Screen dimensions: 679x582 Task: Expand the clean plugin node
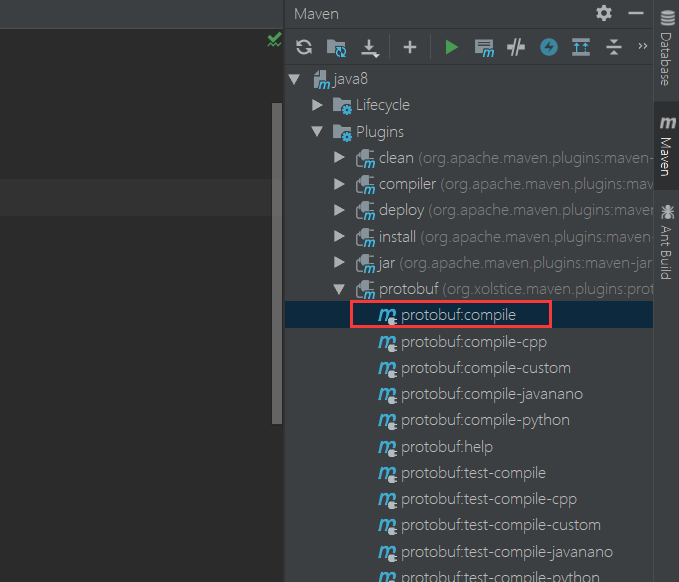pos(339,158)
